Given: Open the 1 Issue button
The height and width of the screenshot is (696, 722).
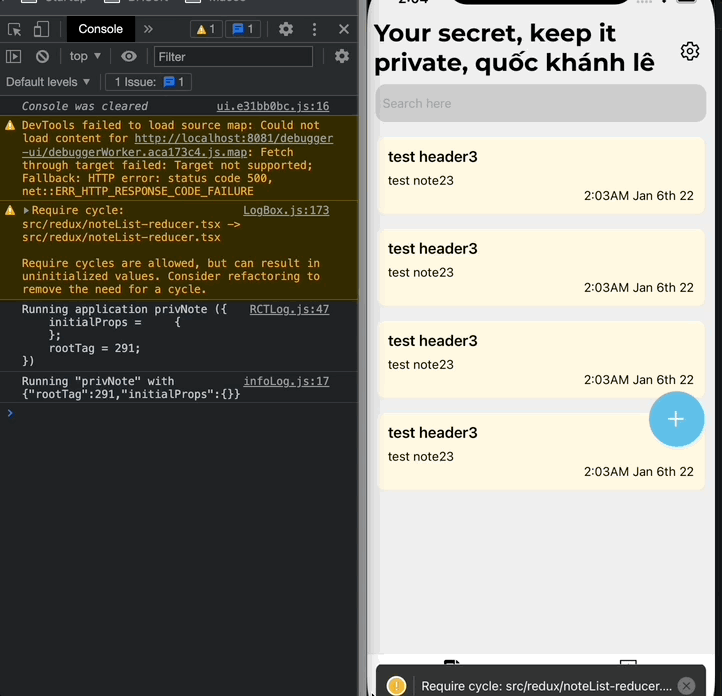Looking at the screenshot, I should pos(148,82).
